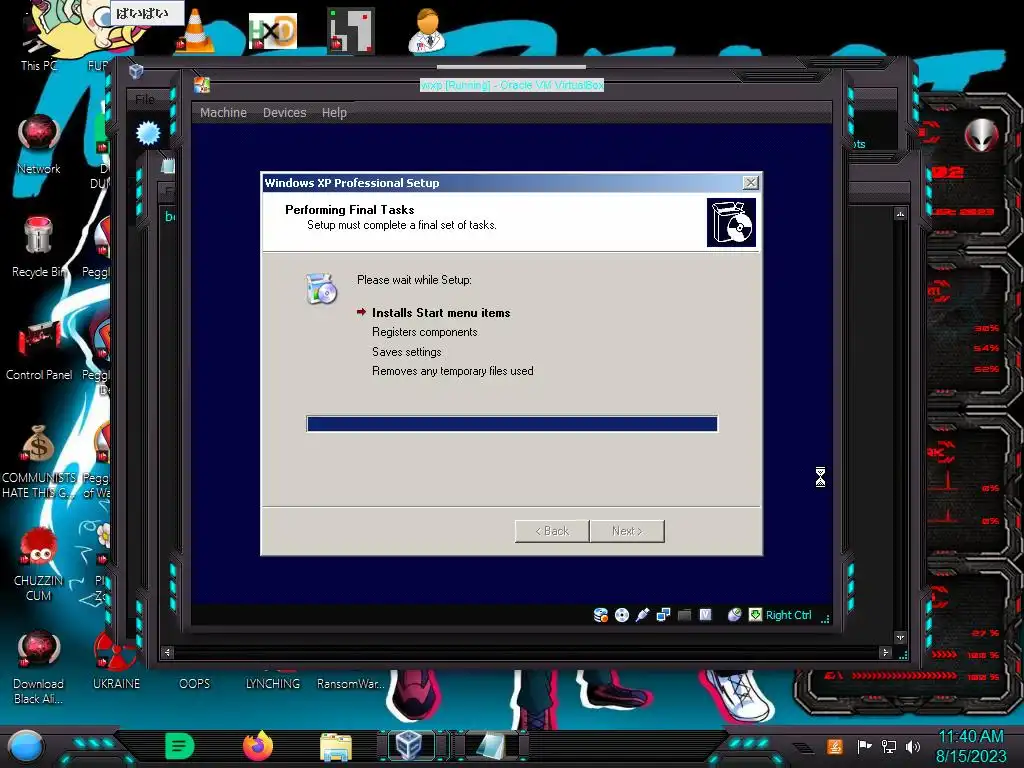
Task: Open the File menu of Manager window
Action: click(145, 99)
